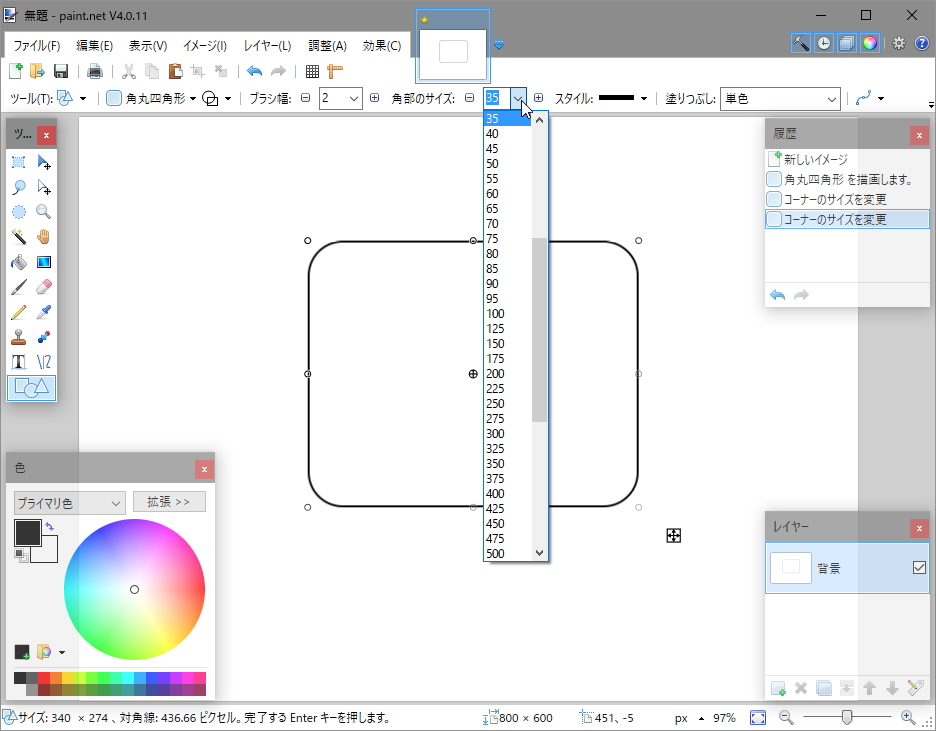The image size is (936, 731).
Task: Open the レイヤー(L) menu
Action: [267, 45]
